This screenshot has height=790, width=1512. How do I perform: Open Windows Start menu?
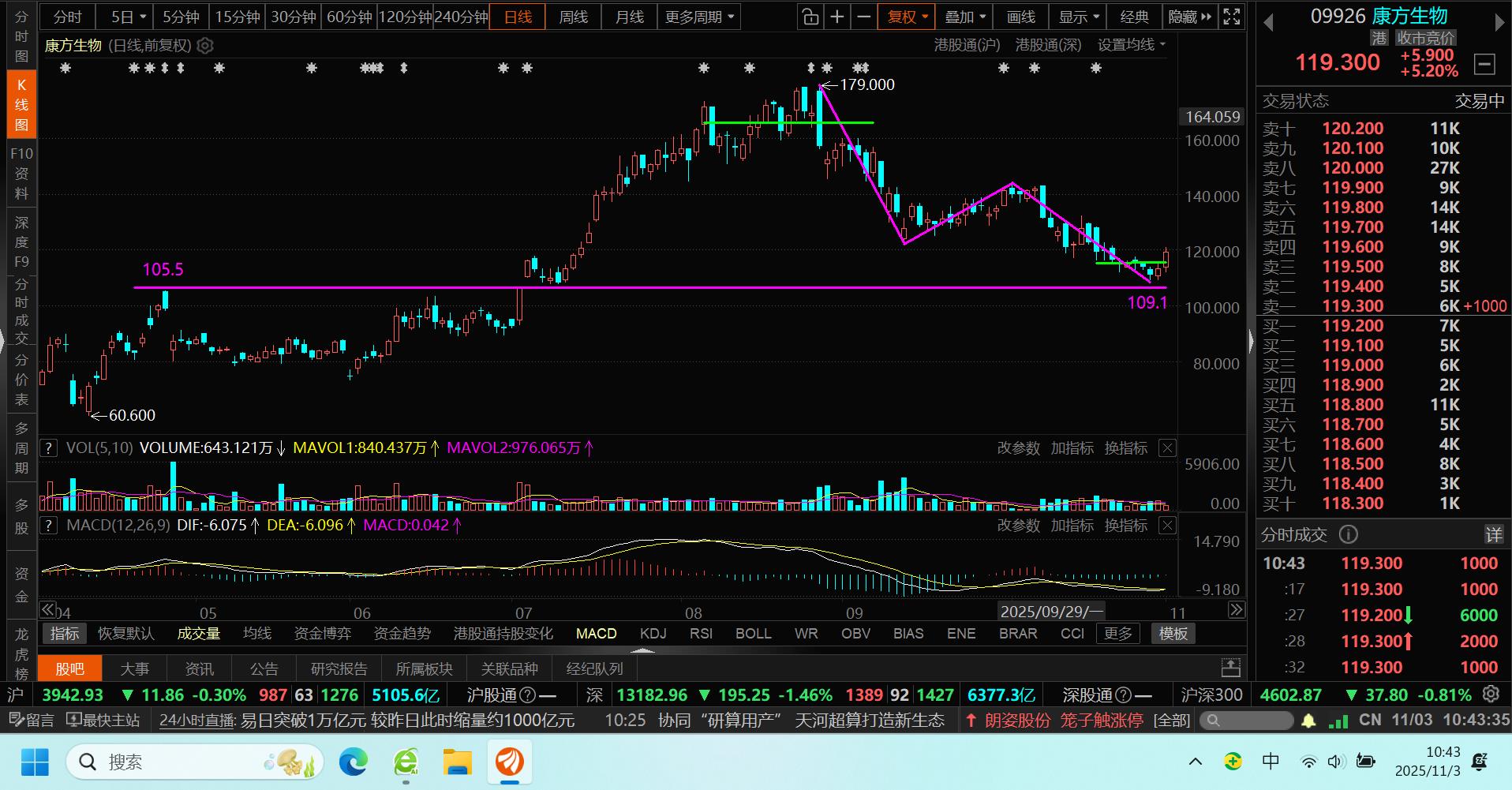pyautogui.click(x=35, y=762)
